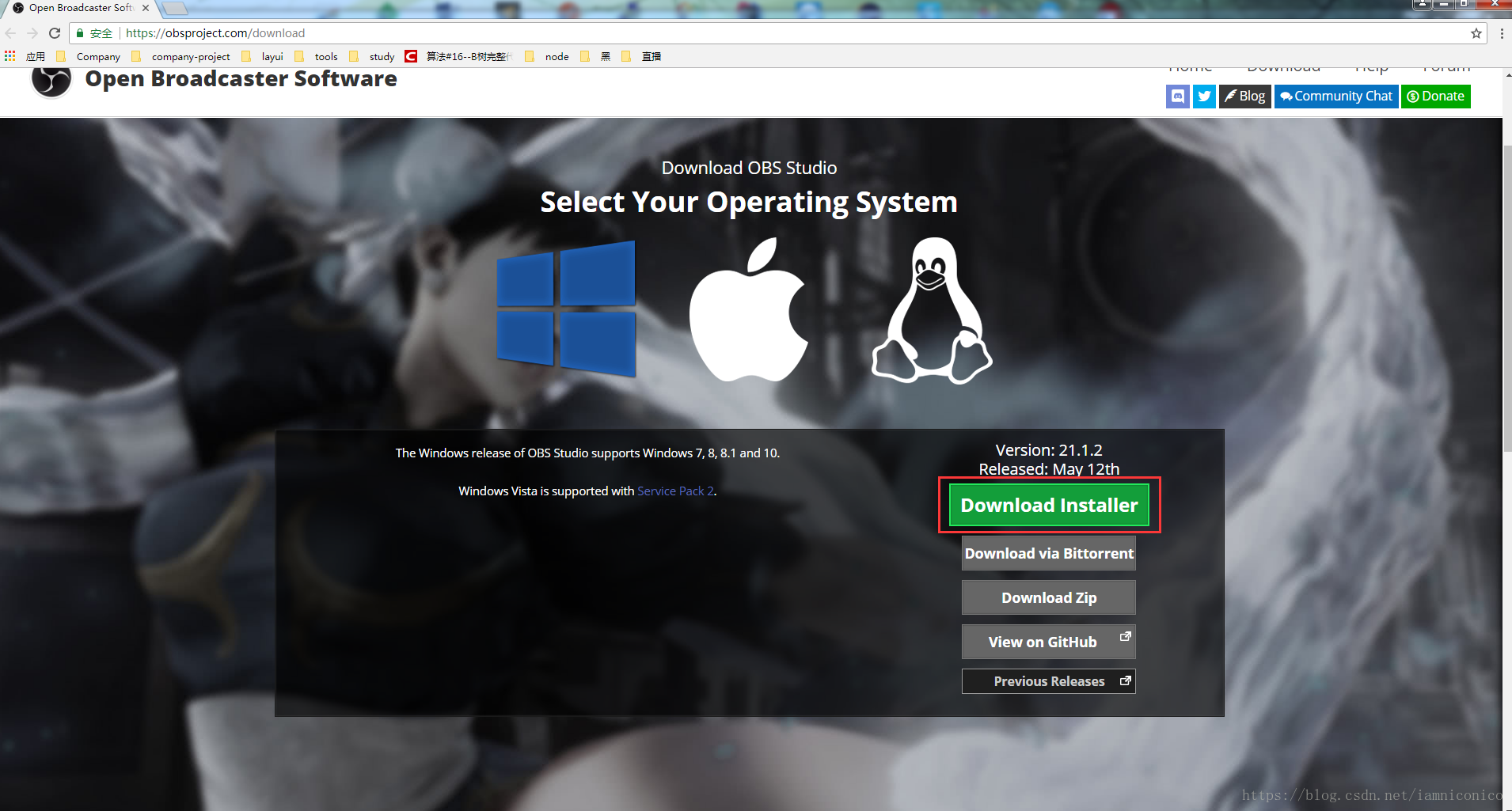
Task: Open a new browser tab
Action: point(175,9)
